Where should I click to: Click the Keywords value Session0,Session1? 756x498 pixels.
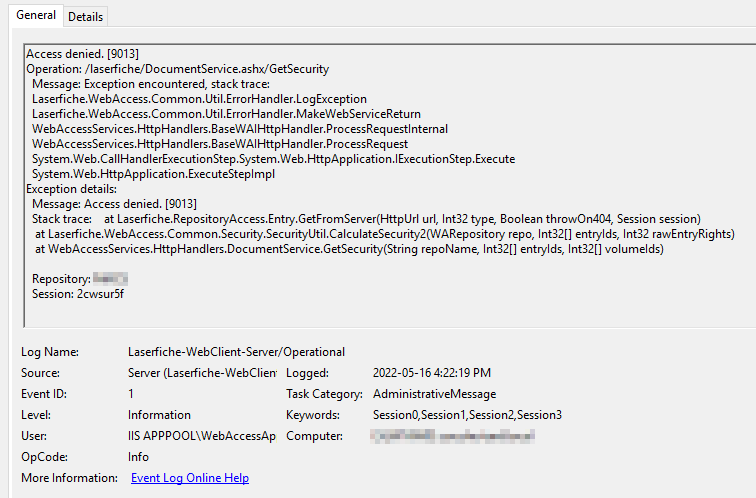[467, 415]
